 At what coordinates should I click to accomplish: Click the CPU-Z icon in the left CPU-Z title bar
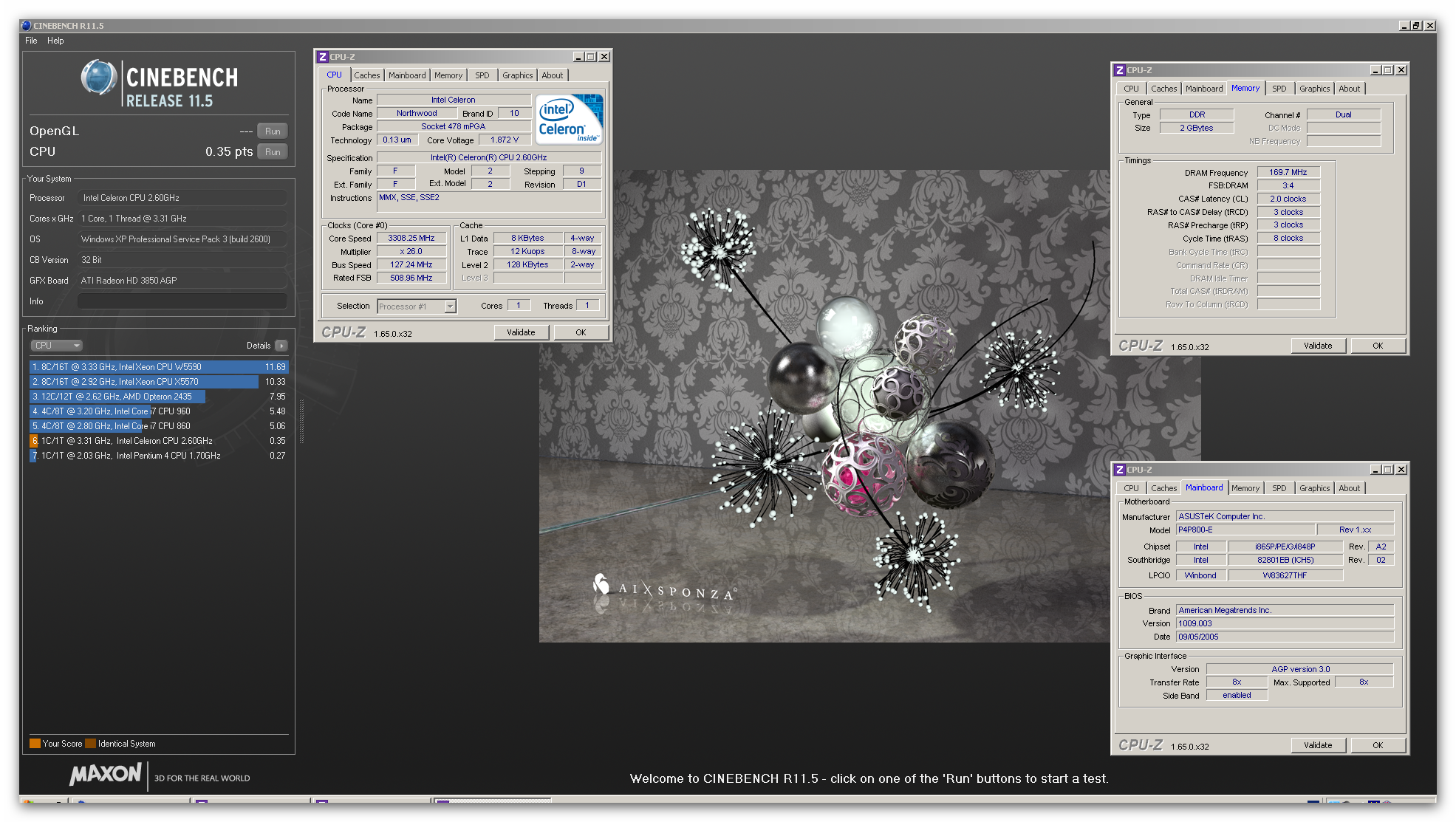(323, 57)
